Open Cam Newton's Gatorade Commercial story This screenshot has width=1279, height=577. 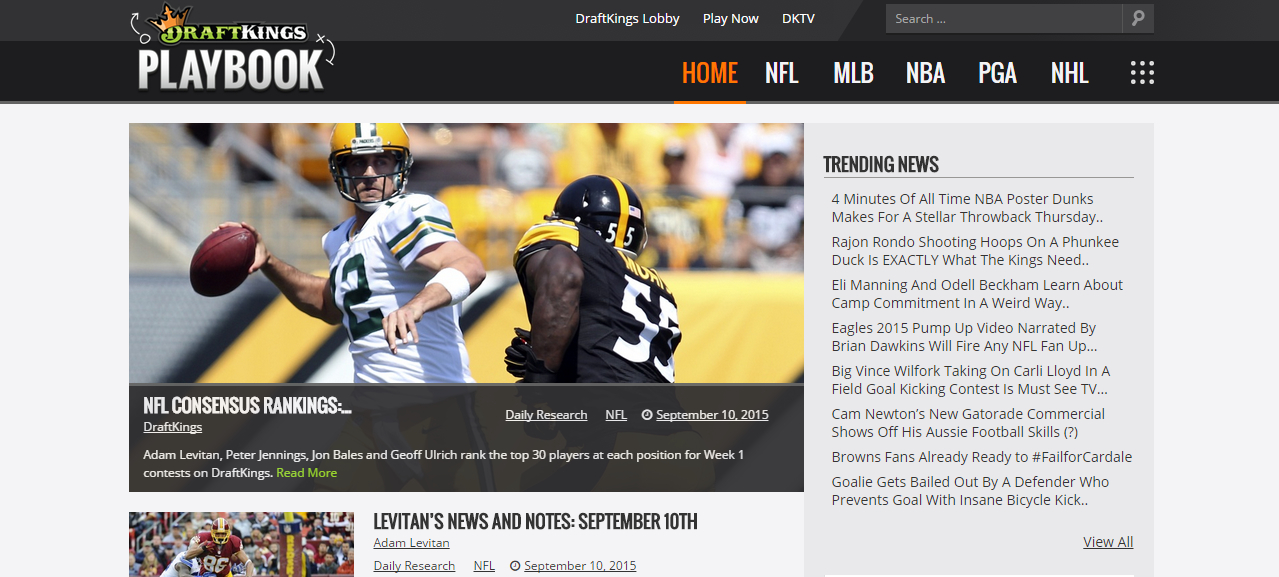click(968, 423)
